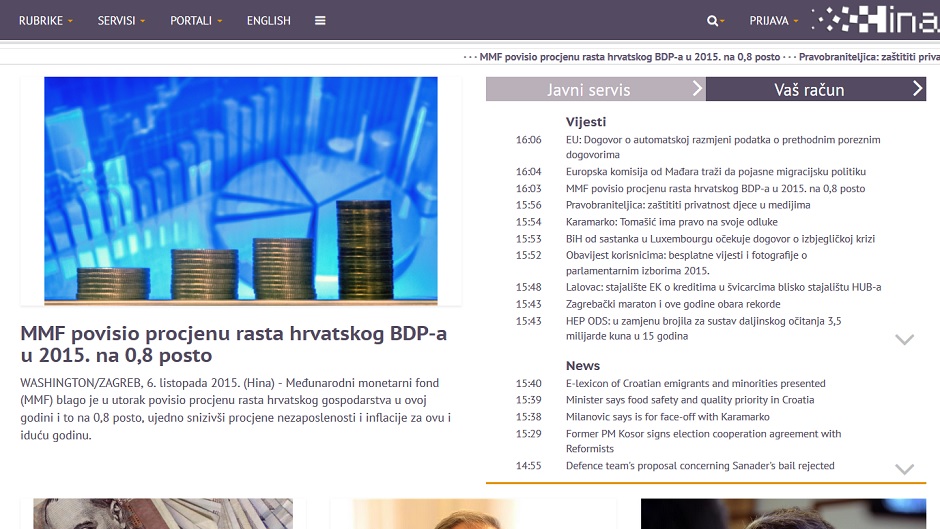The image size is (940, 529).
Task: Click the arrow on Vaš račun tab
Action: point(917,89)
